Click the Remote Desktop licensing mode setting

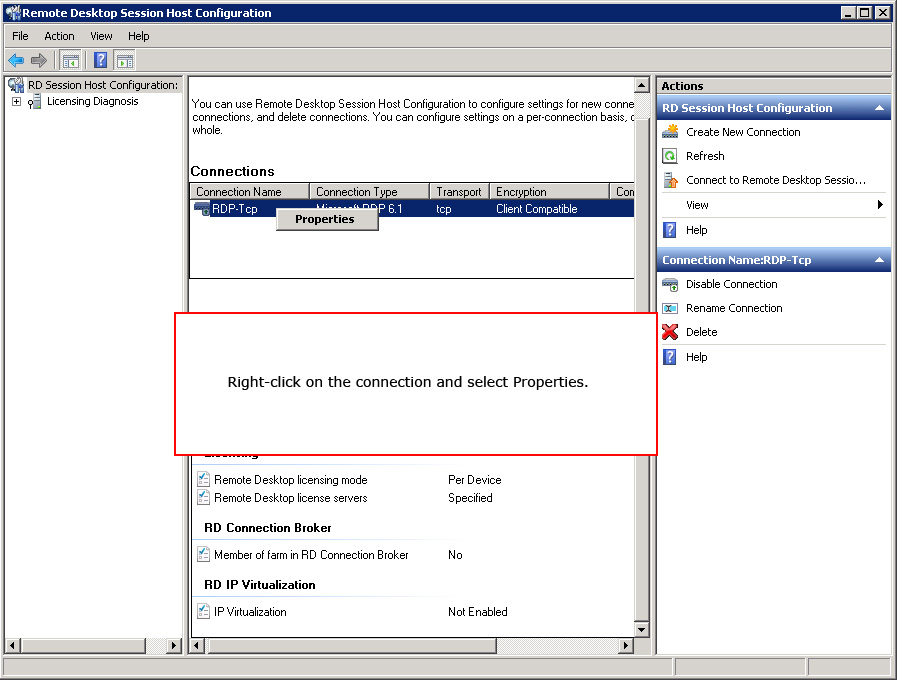click(291, 480)
